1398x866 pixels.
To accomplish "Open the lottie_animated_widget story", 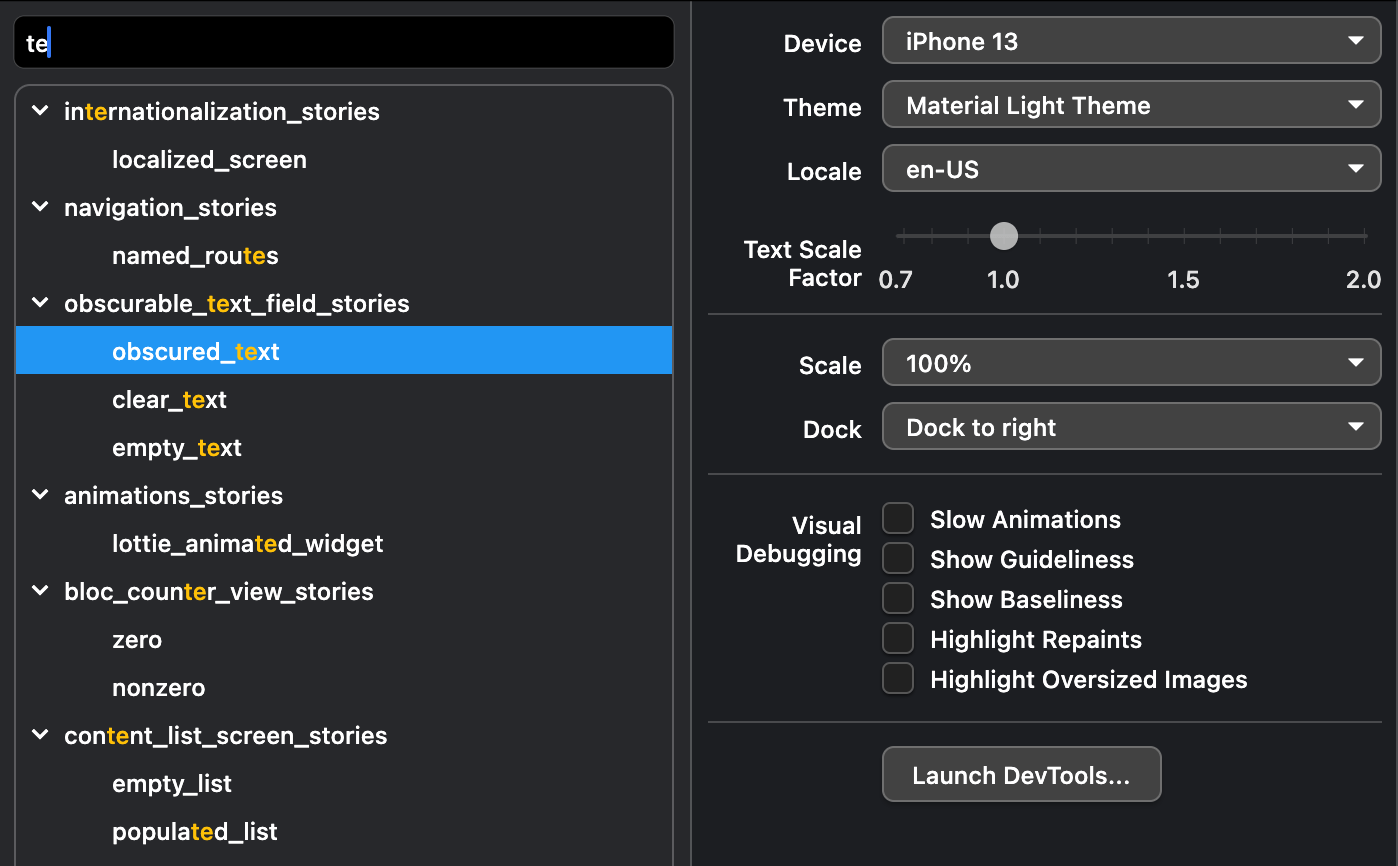I will 247,544.
